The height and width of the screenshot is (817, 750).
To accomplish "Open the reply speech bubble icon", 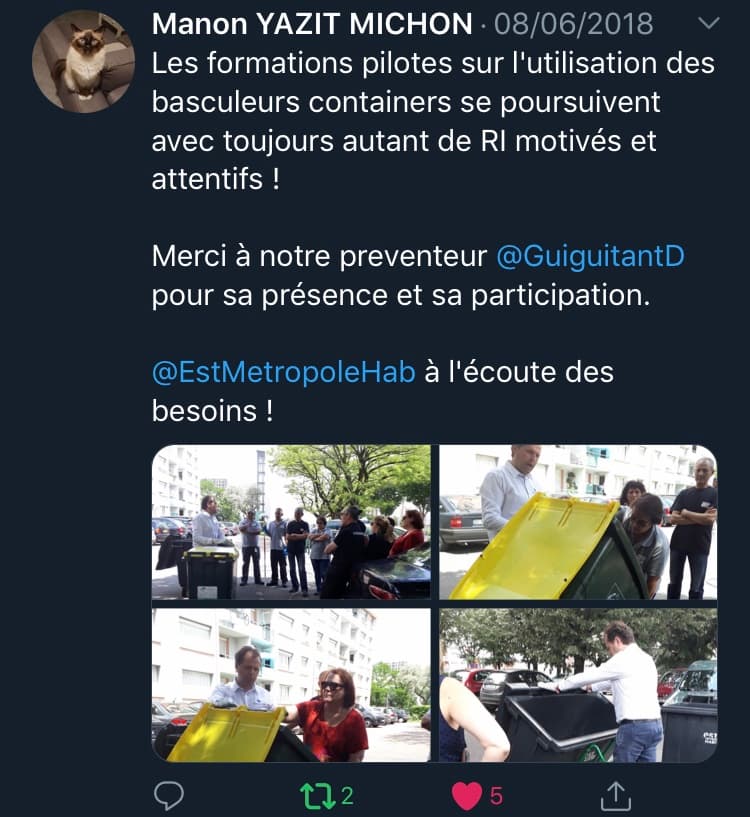I will point(169,796).
